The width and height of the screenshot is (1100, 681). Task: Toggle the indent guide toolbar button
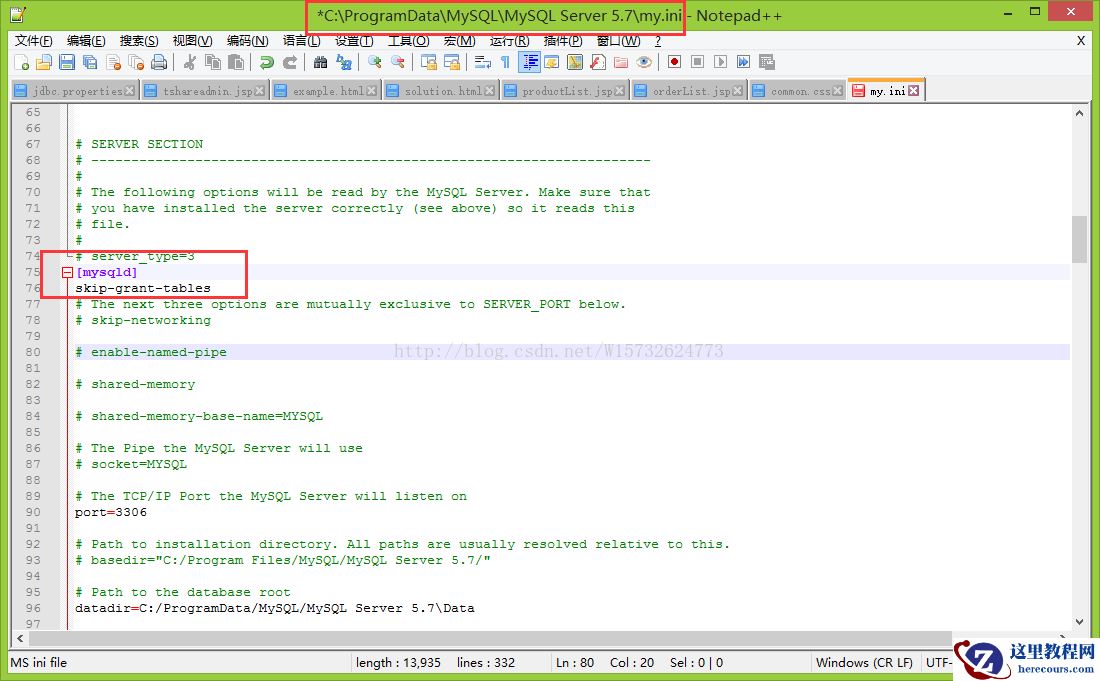(529, 62)
